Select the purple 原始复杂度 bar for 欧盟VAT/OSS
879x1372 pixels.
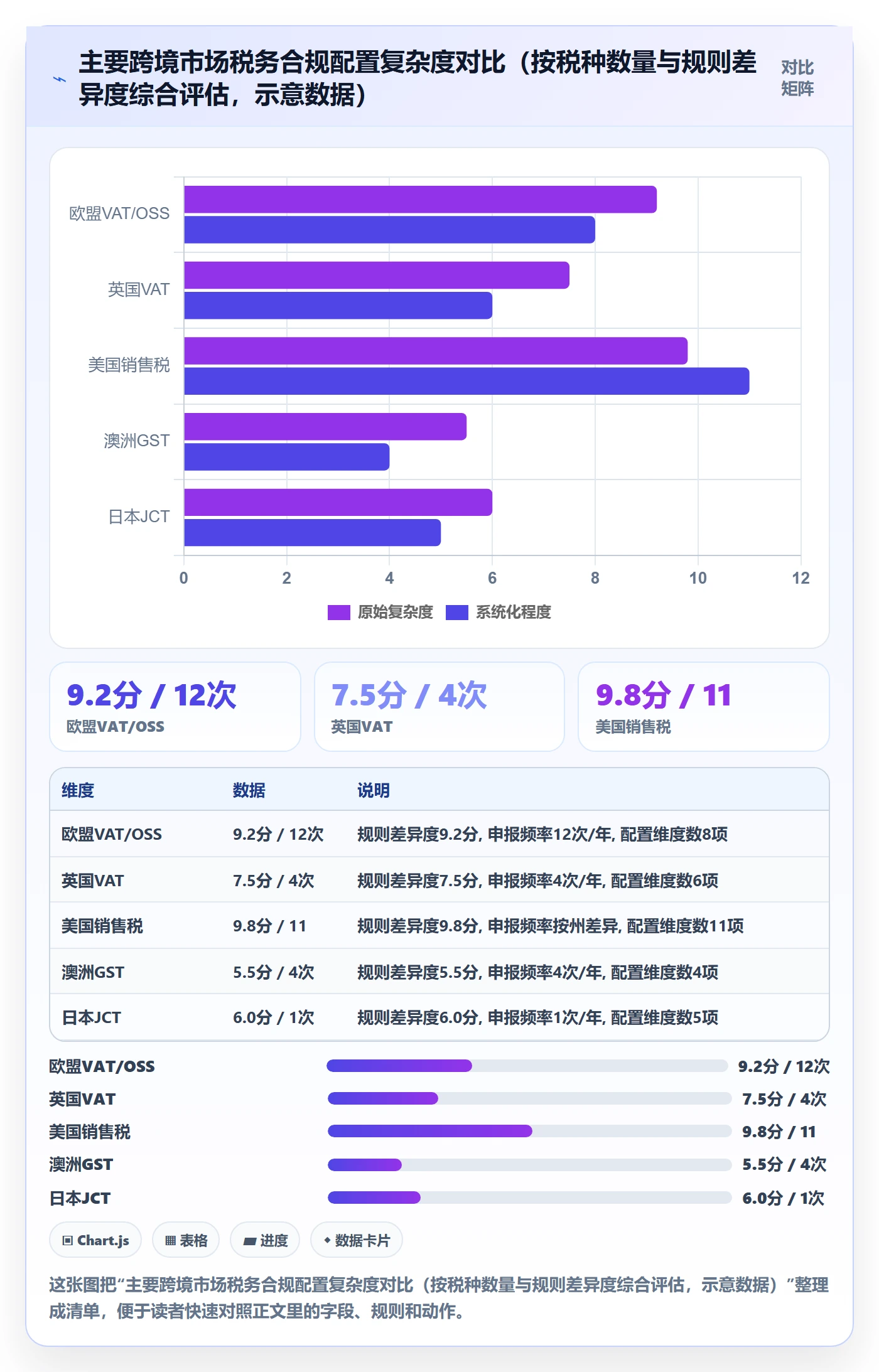[x=420, y=200]
